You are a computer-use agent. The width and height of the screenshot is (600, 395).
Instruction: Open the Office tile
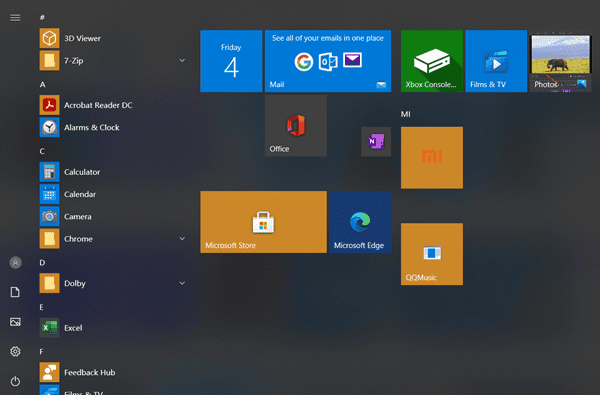click(296, 126)
